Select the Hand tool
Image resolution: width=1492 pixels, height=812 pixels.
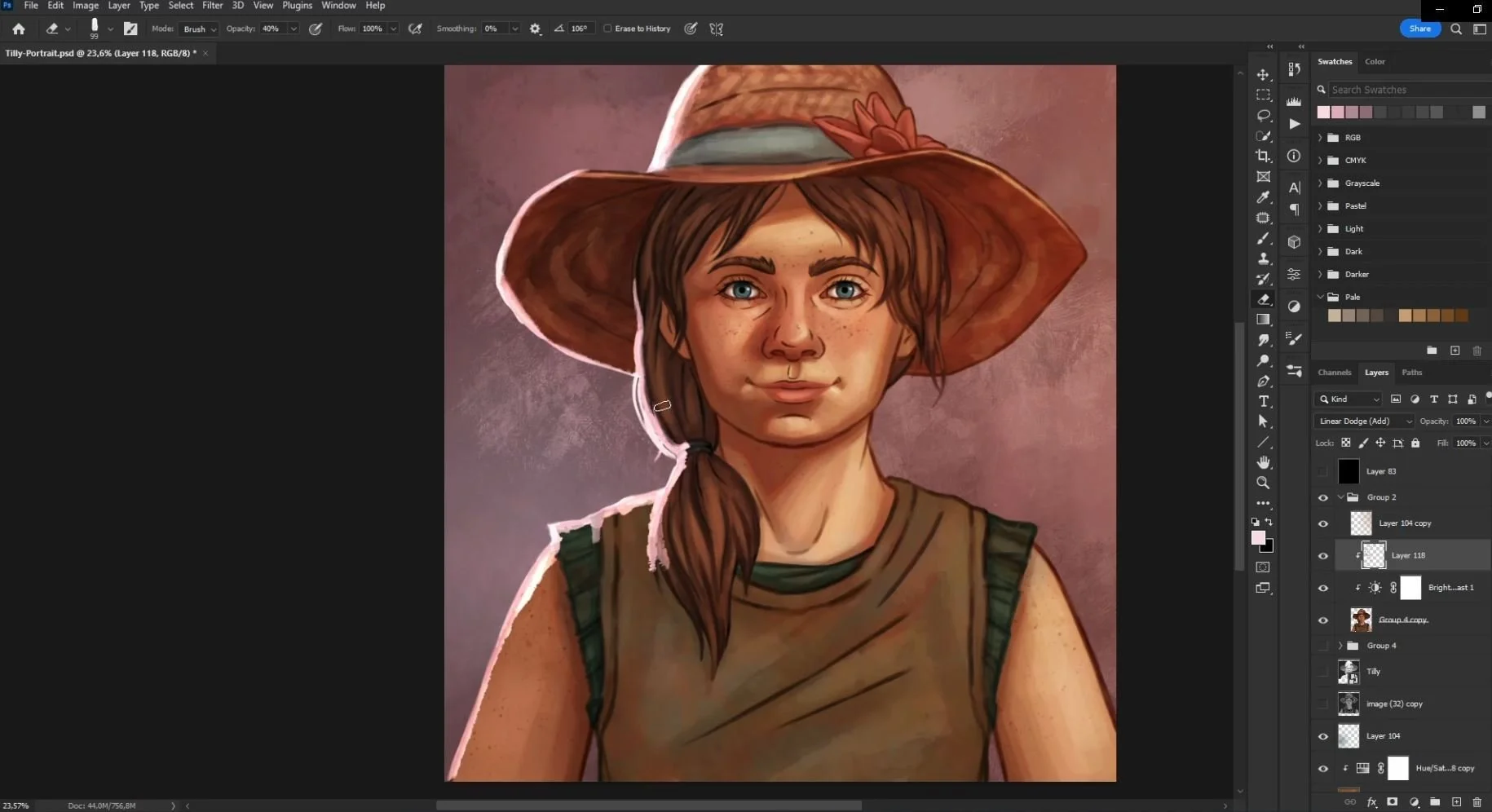click(1263, 462)
